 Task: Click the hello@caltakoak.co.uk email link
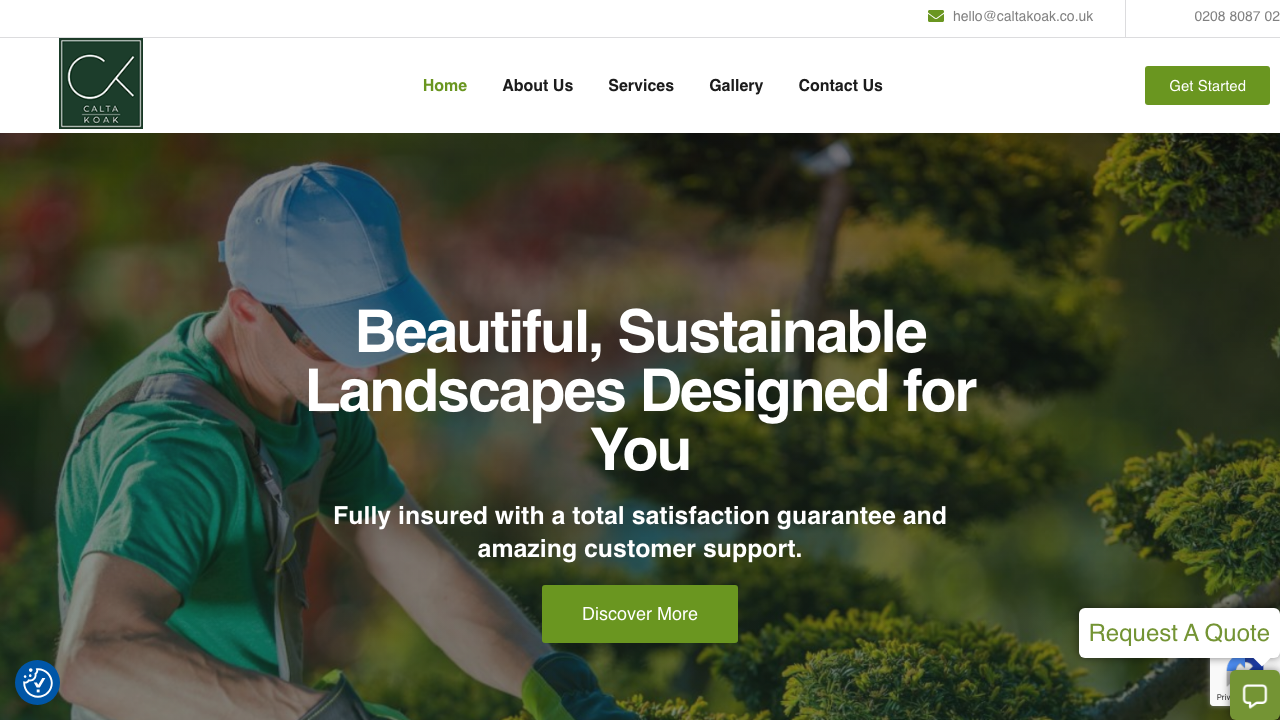tap(1023, 16)
